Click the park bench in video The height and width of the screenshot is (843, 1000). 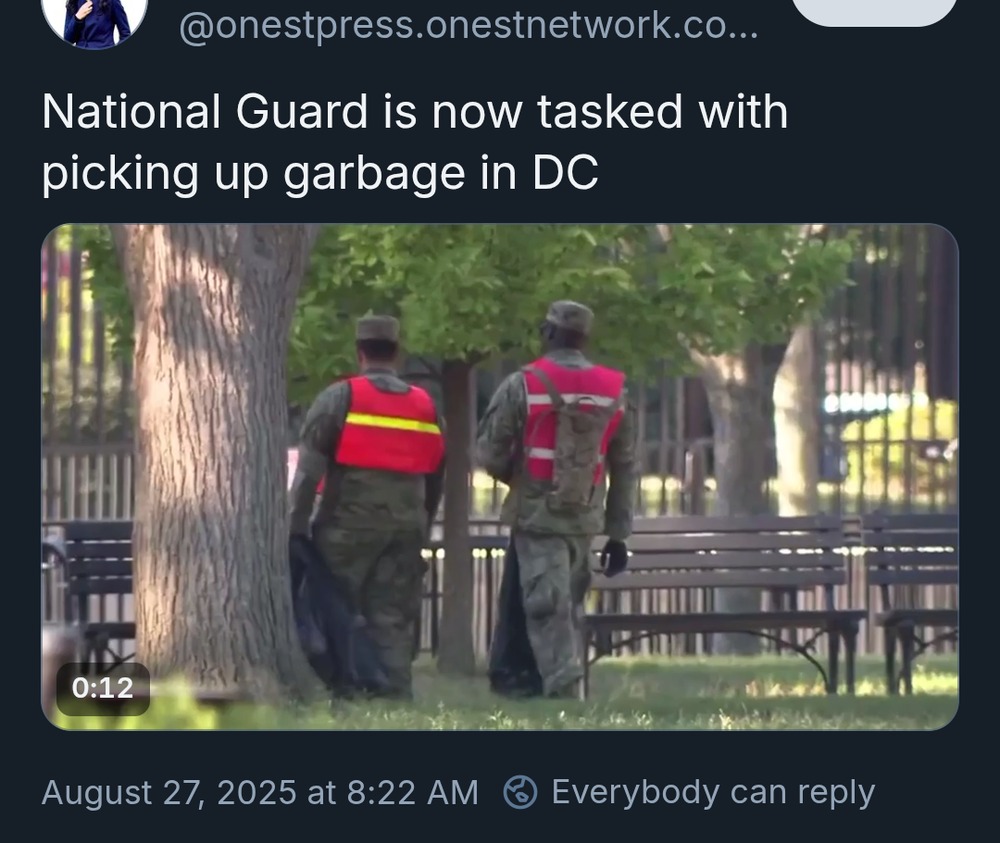pyautogui.click(x=724, y=599)
